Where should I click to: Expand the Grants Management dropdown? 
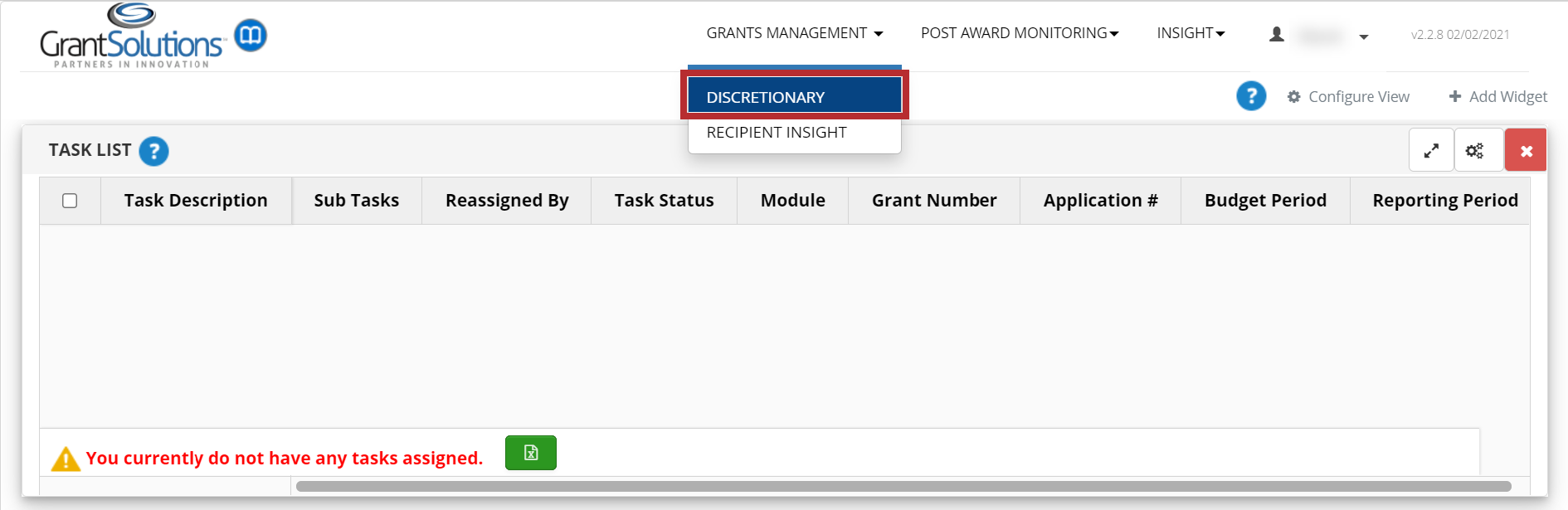pos(794,33)
